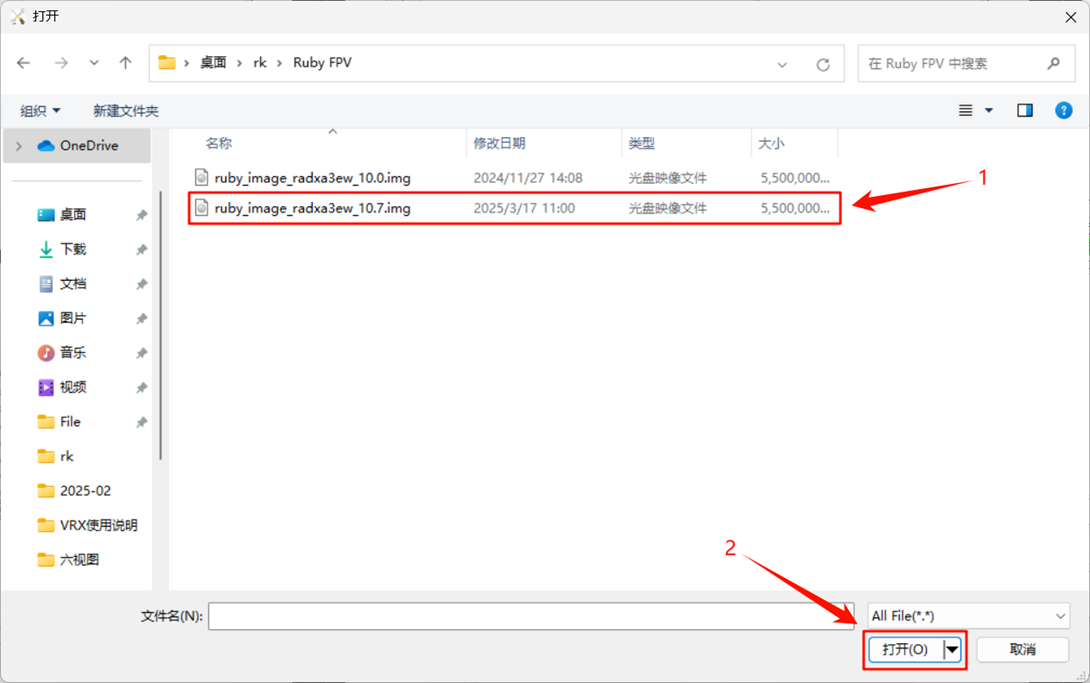1090x683 pixels.
Task: Click the 取消 cancel button
Action: coord(1022,649)
